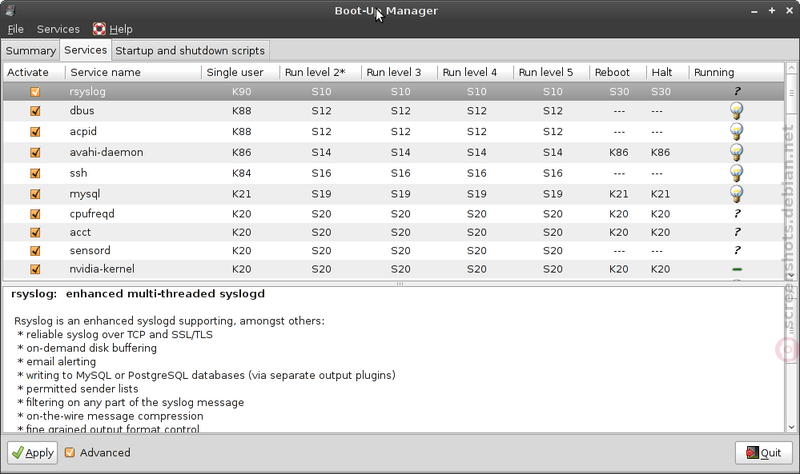800x474 pixels.
Task: Click the pane divider resize handle
Action: (x=400, y=283)
